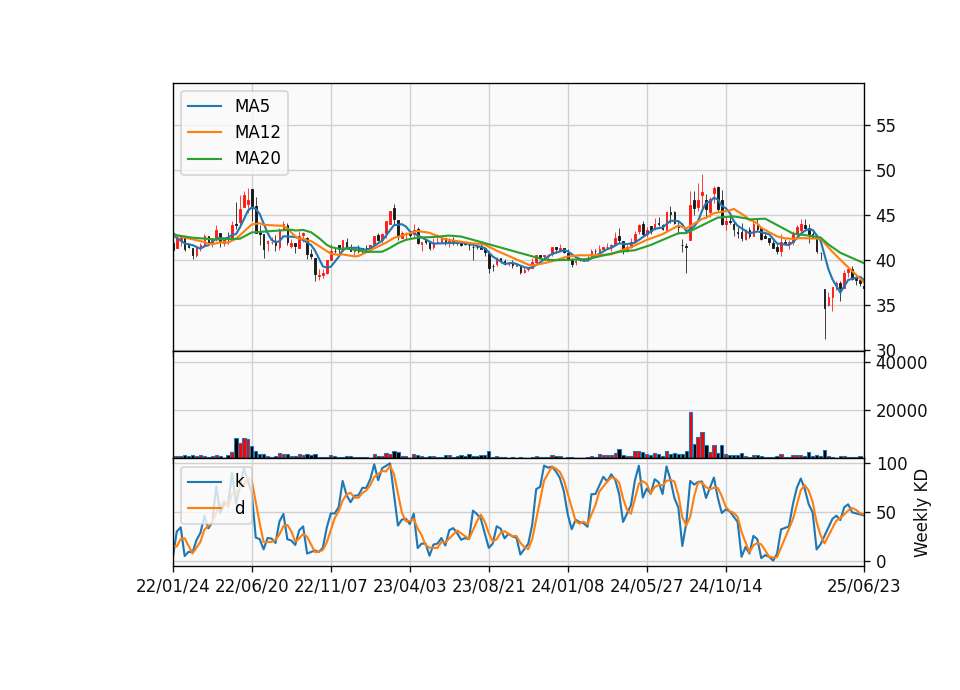Viewport: 960px width, 690px height.
Task: Click the KD axis value 0
Action: [880, 561]
